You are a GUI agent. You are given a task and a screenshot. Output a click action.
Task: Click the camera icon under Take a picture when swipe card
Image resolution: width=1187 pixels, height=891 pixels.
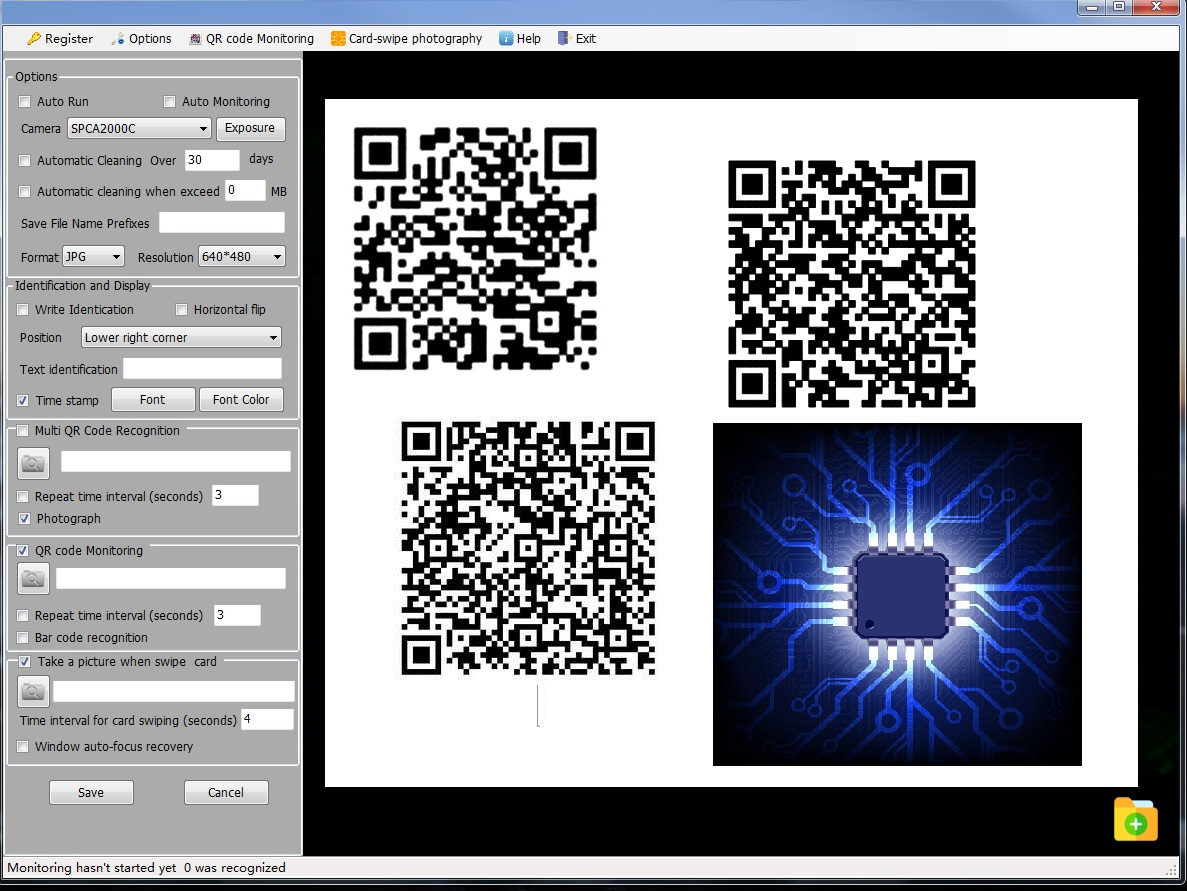point(33,691)
